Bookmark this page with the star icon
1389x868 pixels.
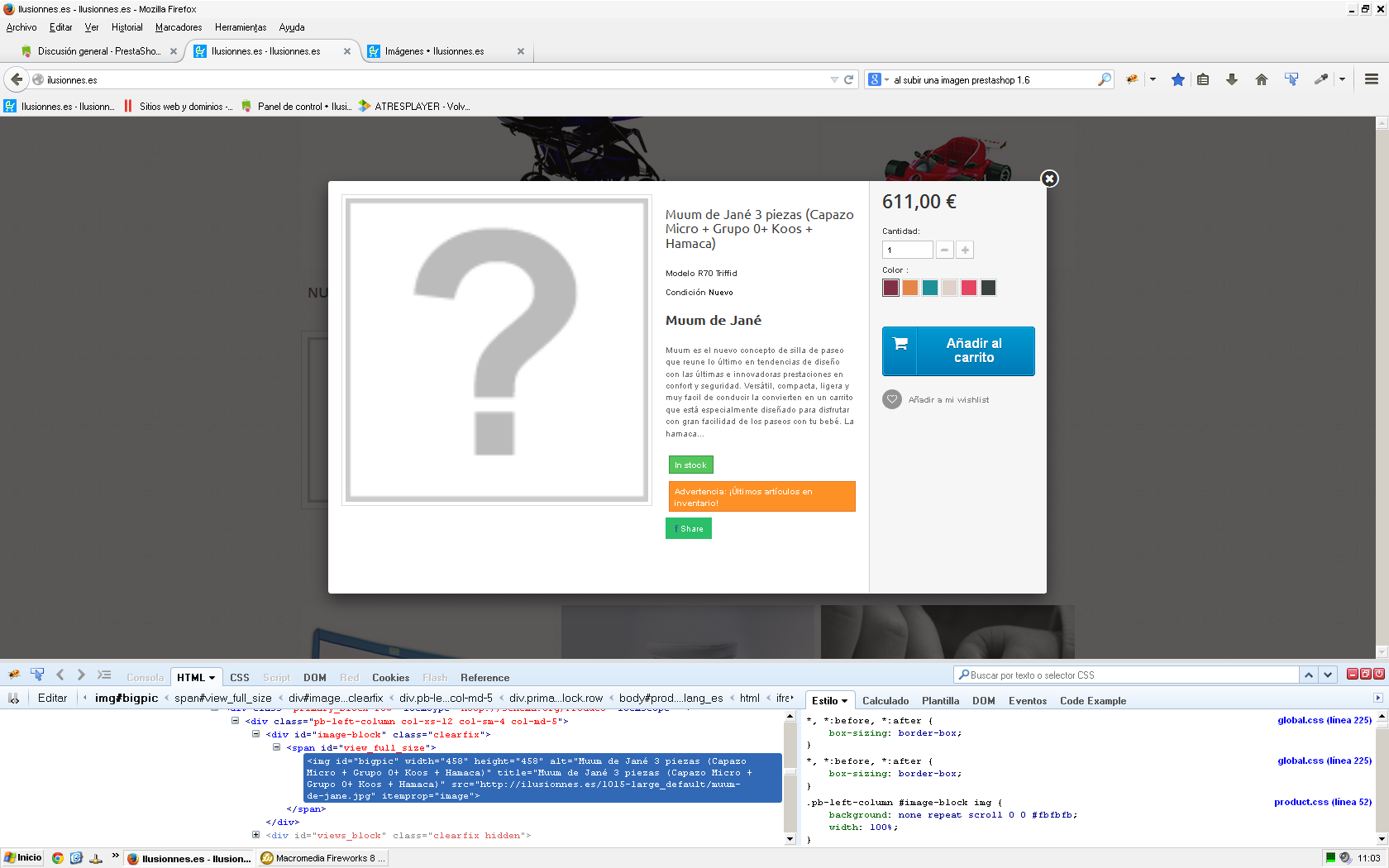[1178, 79]
